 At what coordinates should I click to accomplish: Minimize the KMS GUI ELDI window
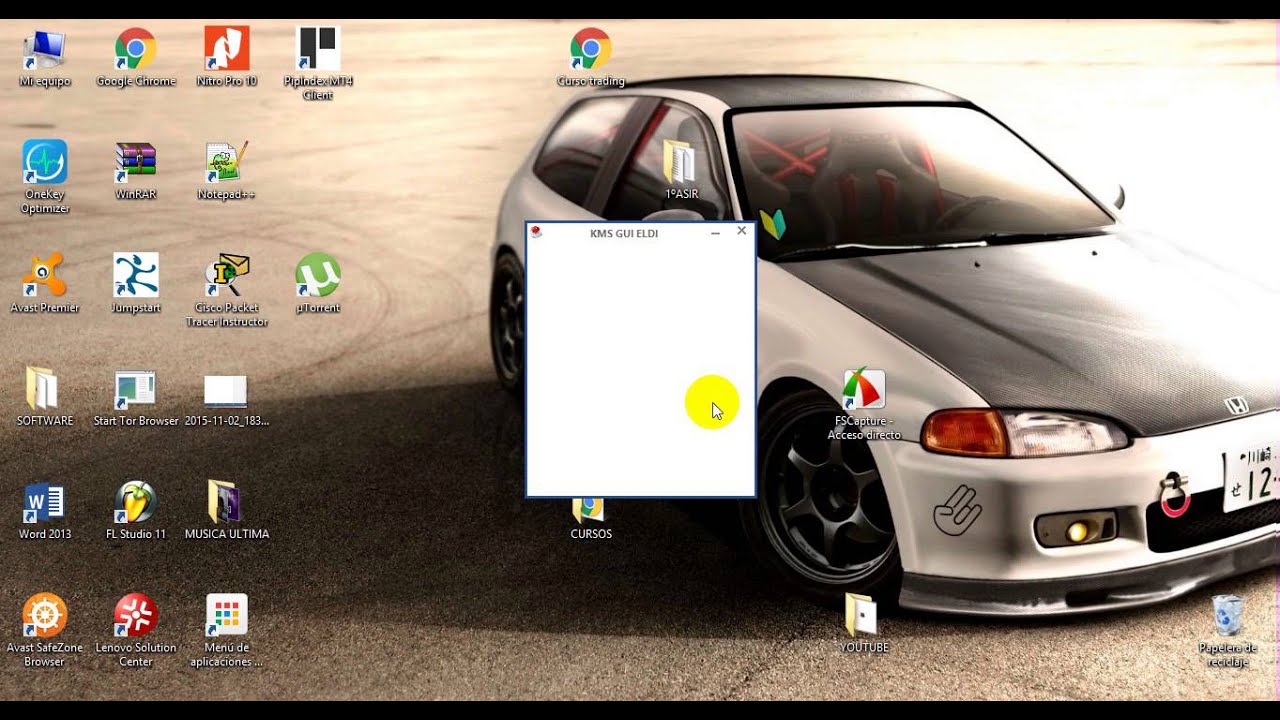[x=716, y=233]
